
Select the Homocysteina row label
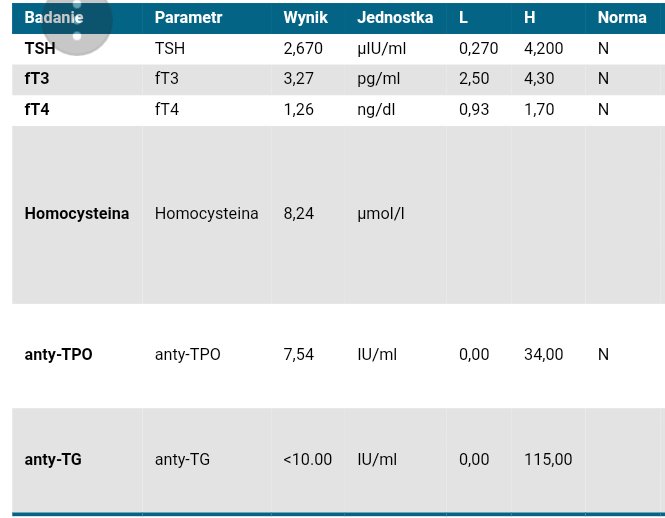point(76,213)
